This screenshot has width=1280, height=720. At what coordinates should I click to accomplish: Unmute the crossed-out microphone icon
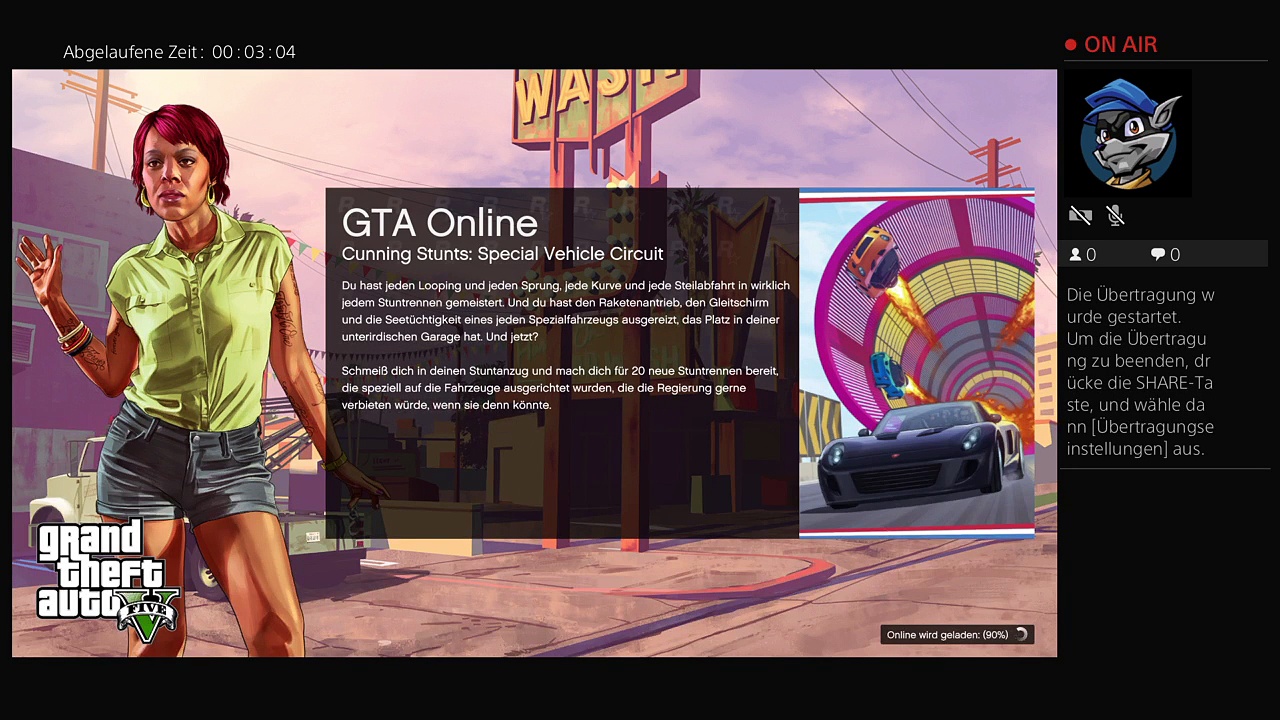pyautogui.click(x=1116, y=215)
